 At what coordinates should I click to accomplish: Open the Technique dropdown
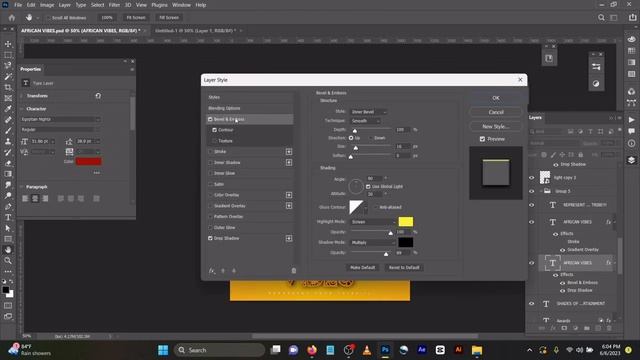click(x=365, y=121)
